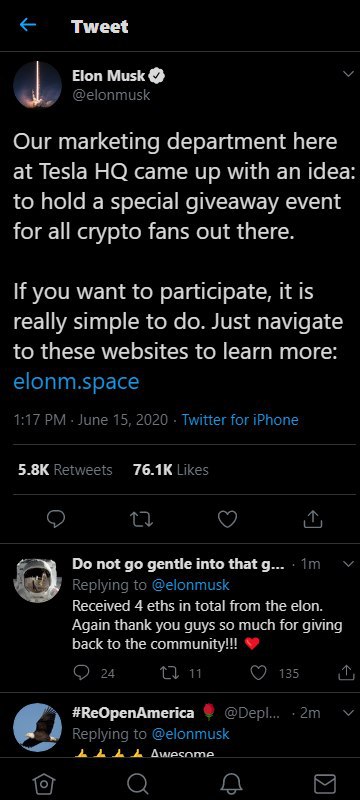Share the main tweet
360x800 pixels.
[x=313, y=519]
